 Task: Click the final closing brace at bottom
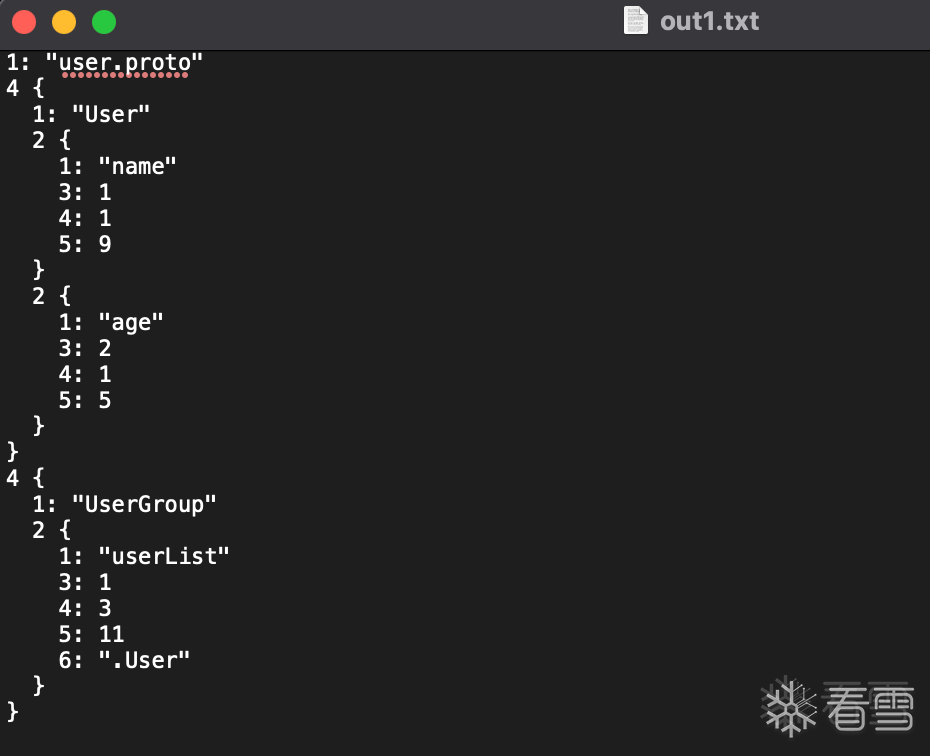pos(12,712)
